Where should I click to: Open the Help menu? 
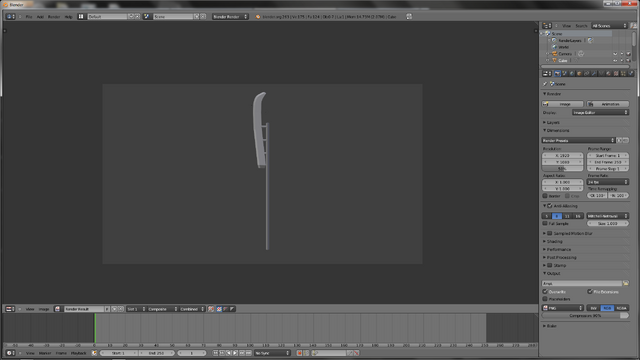click(x=69, y=17)
